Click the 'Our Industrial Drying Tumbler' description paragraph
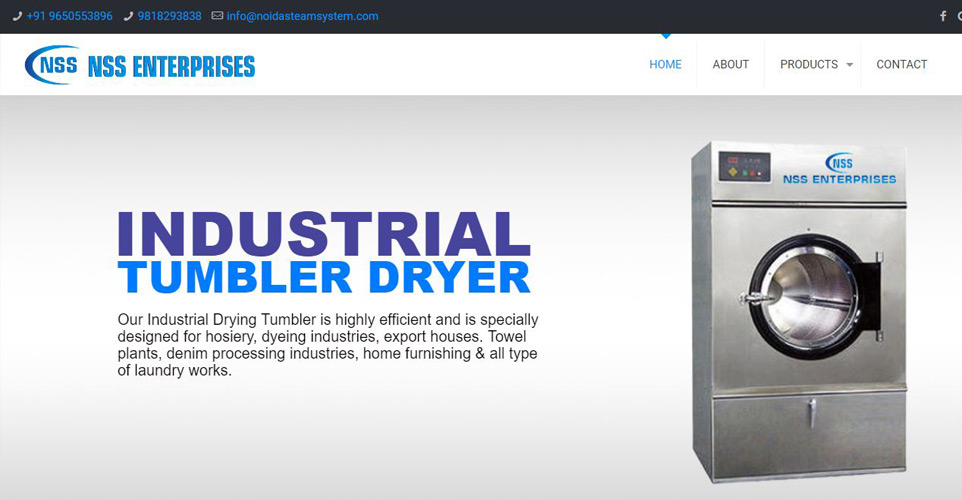This screenshot has width=962, height=500. 328,345
